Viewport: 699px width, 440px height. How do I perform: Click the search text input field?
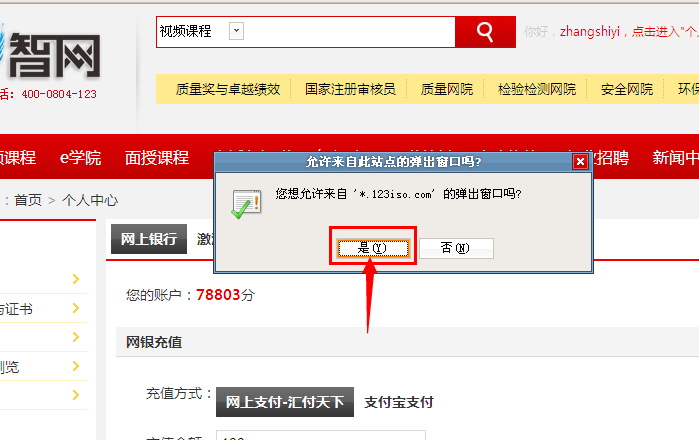tap(349, 32)
